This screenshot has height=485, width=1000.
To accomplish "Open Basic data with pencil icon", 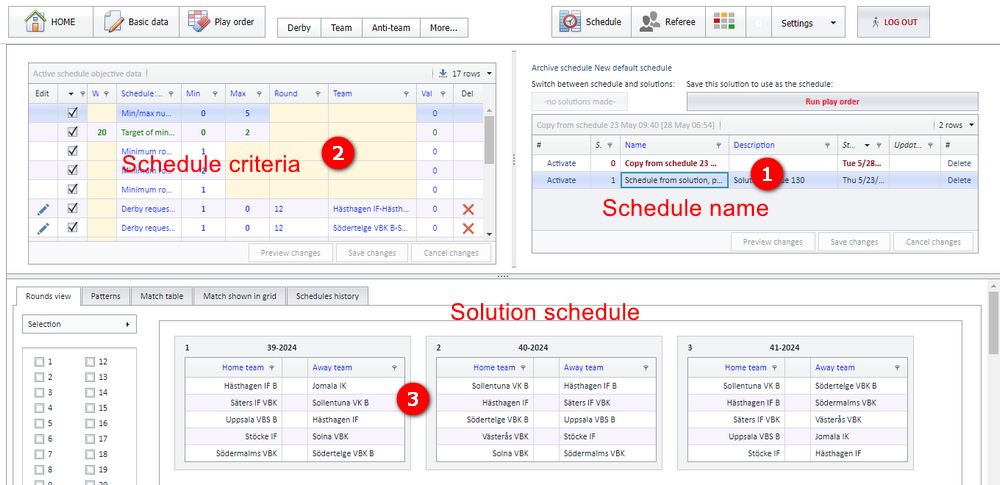I will tap(136, 22).
